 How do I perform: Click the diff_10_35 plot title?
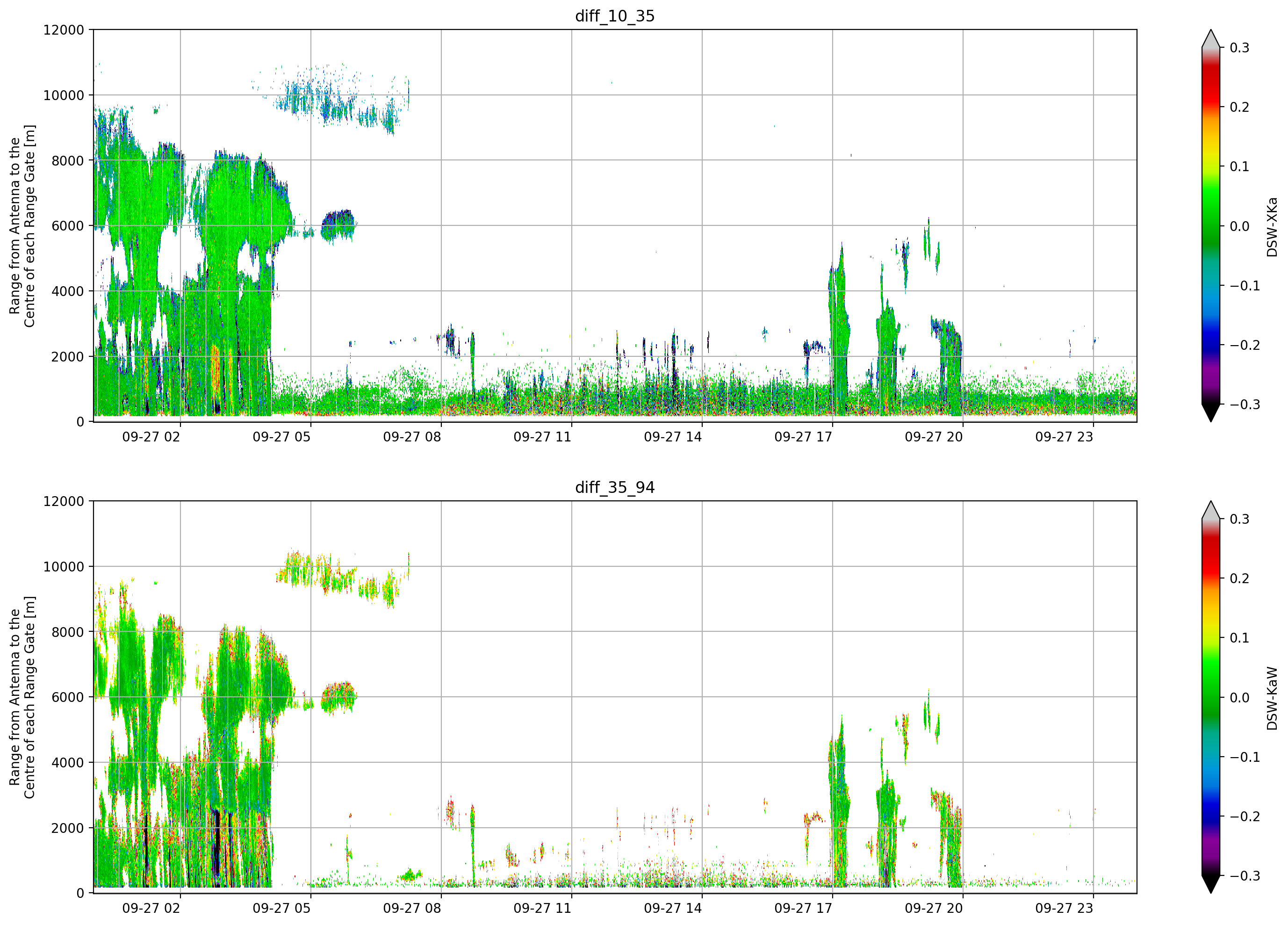pyautogui.click(x=614, y=16)
